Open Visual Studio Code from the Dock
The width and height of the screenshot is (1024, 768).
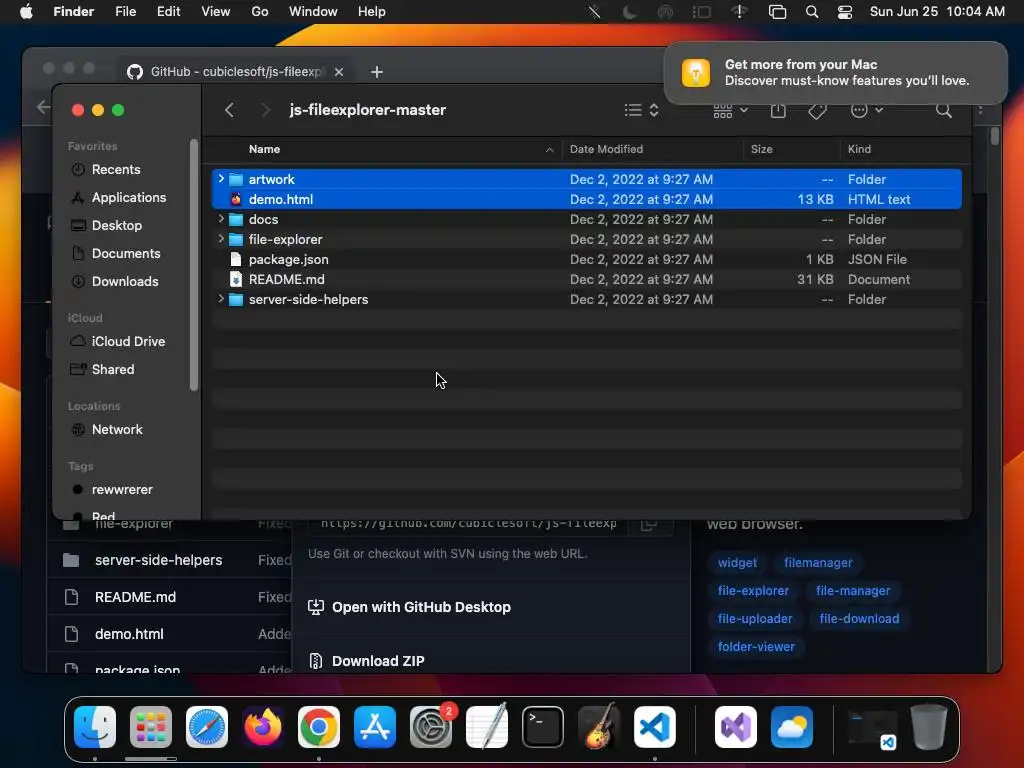click(655, 727)
